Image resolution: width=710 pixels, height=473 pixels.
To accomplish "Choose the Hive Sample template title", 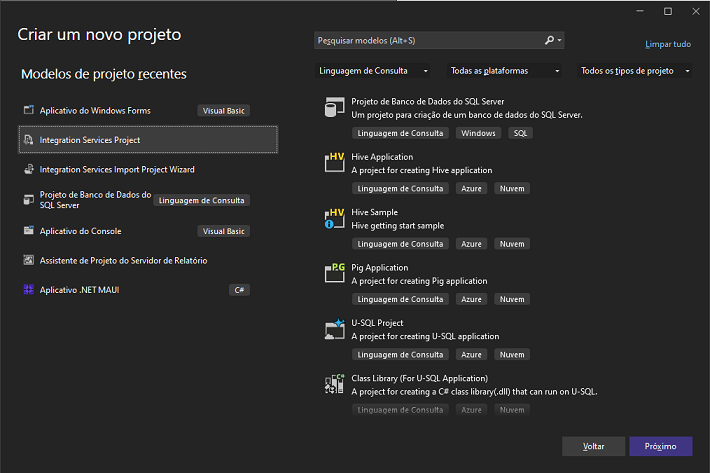I will coord(374,212).
